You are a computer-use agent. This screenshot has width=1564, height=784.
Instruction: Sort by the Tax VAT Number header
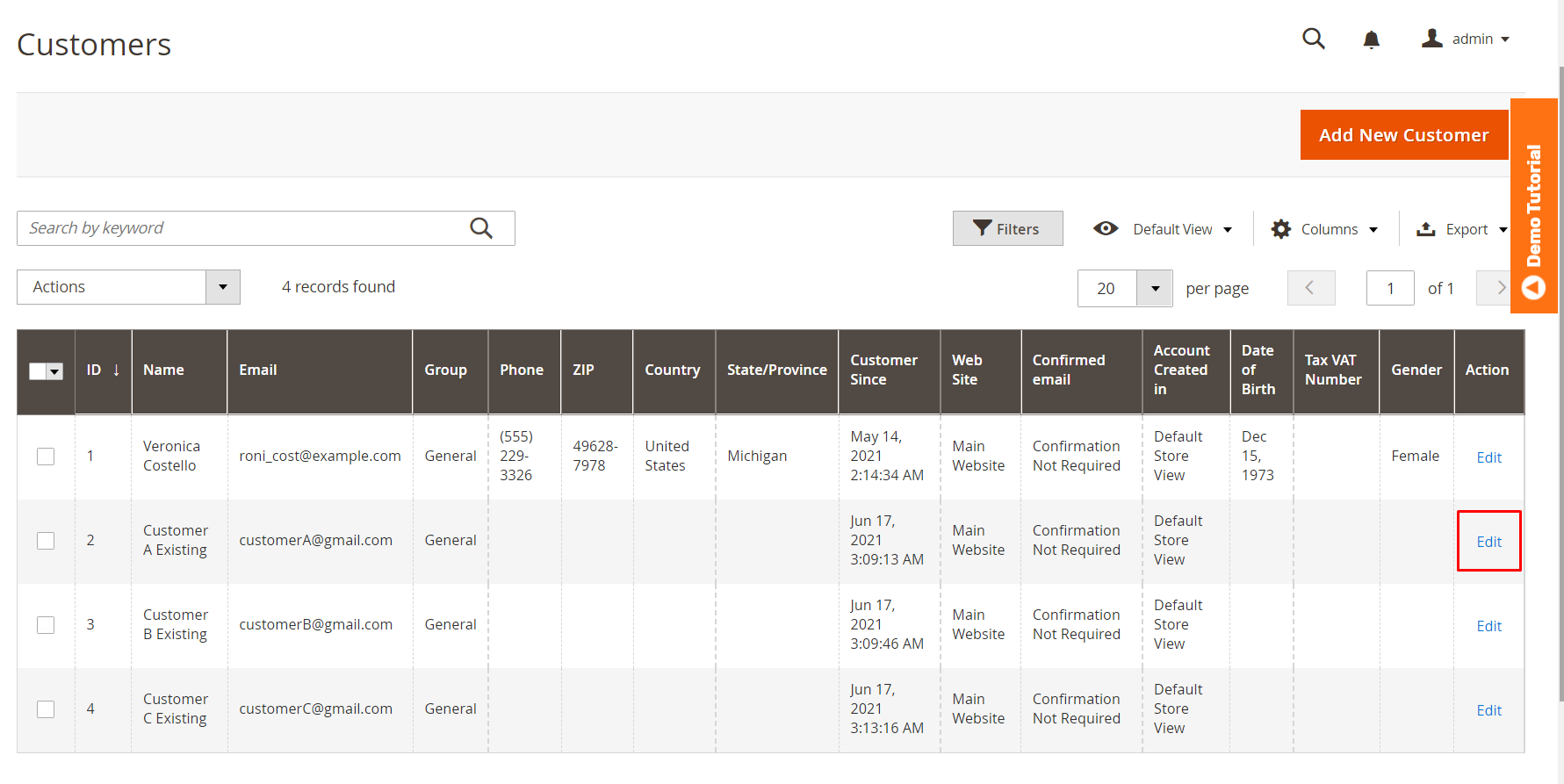pyautogui.click(x=1336, y=371)
